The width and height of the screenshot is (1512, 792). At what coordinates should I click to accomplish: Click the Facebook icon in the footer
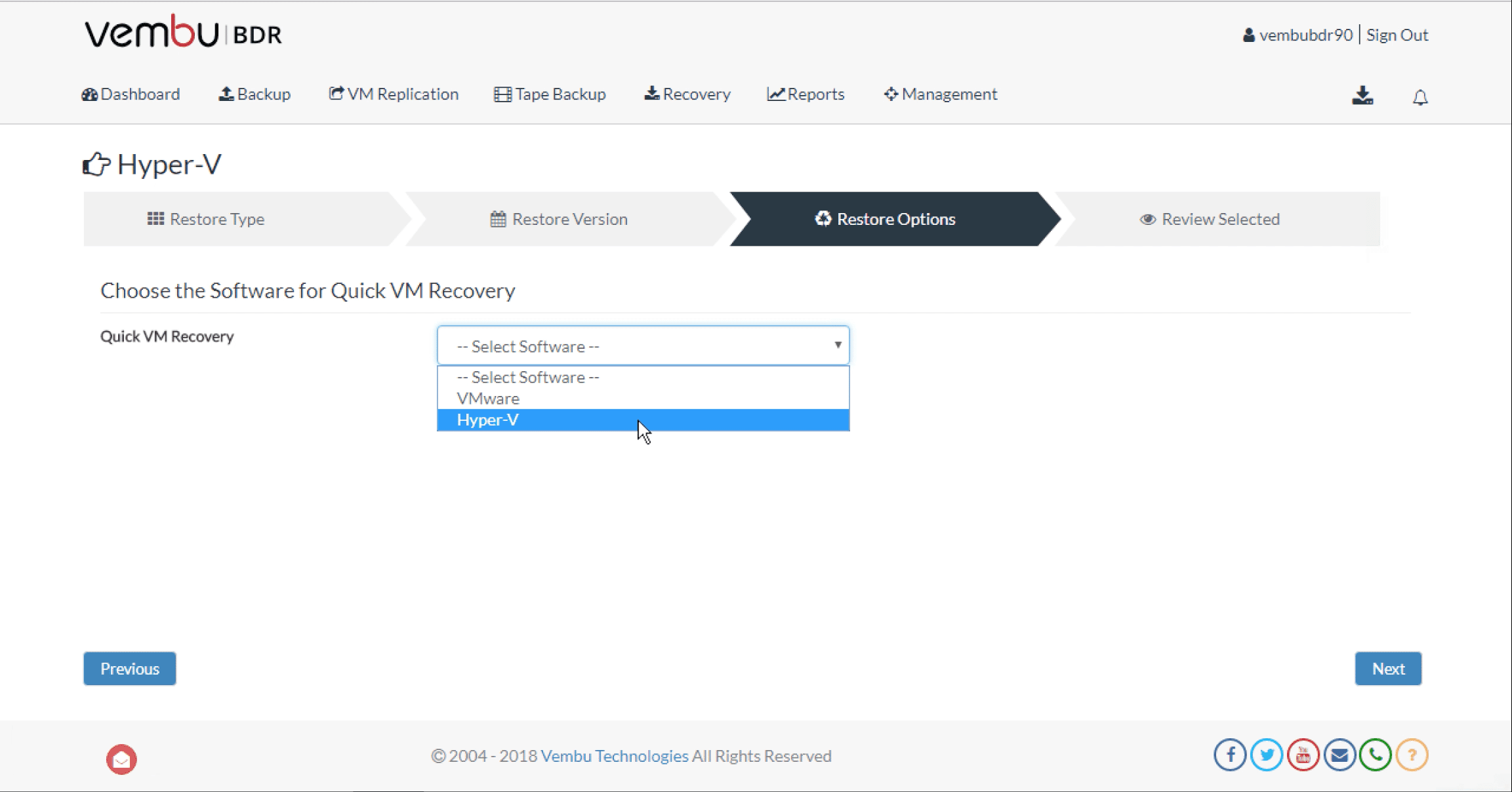coord(1230,755)
